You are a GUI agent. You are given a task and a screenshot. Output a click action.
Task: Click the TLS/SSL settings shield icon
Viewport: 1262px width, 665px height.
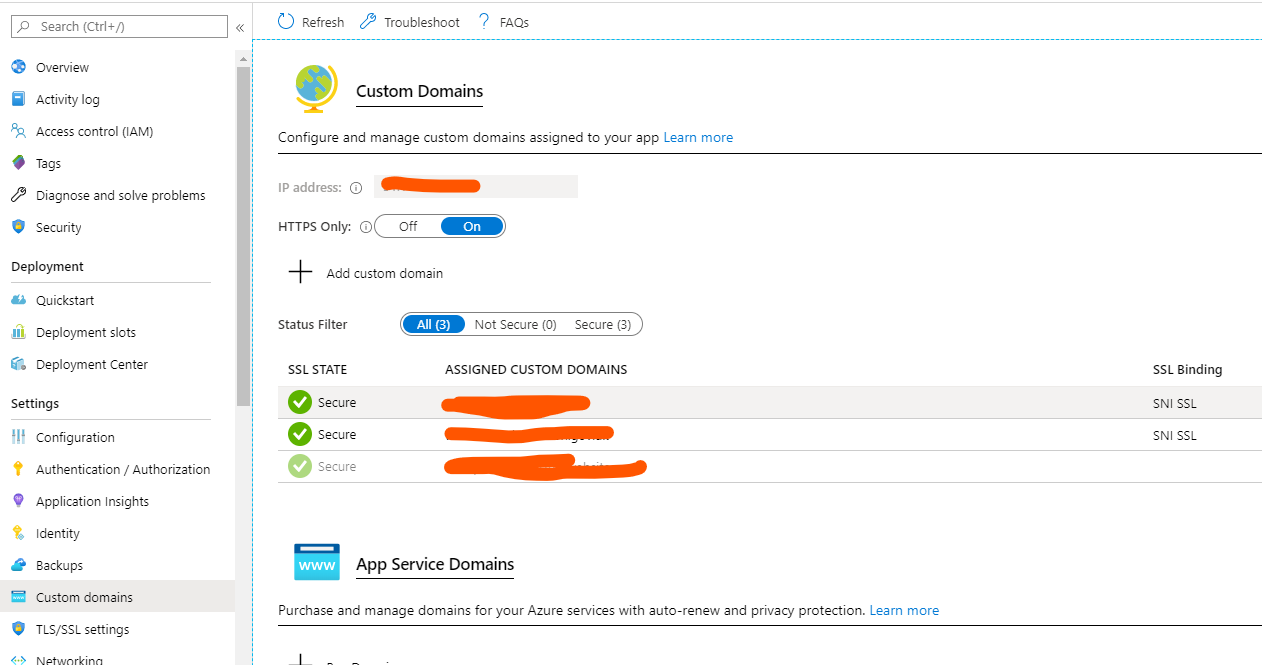point(18,629)
